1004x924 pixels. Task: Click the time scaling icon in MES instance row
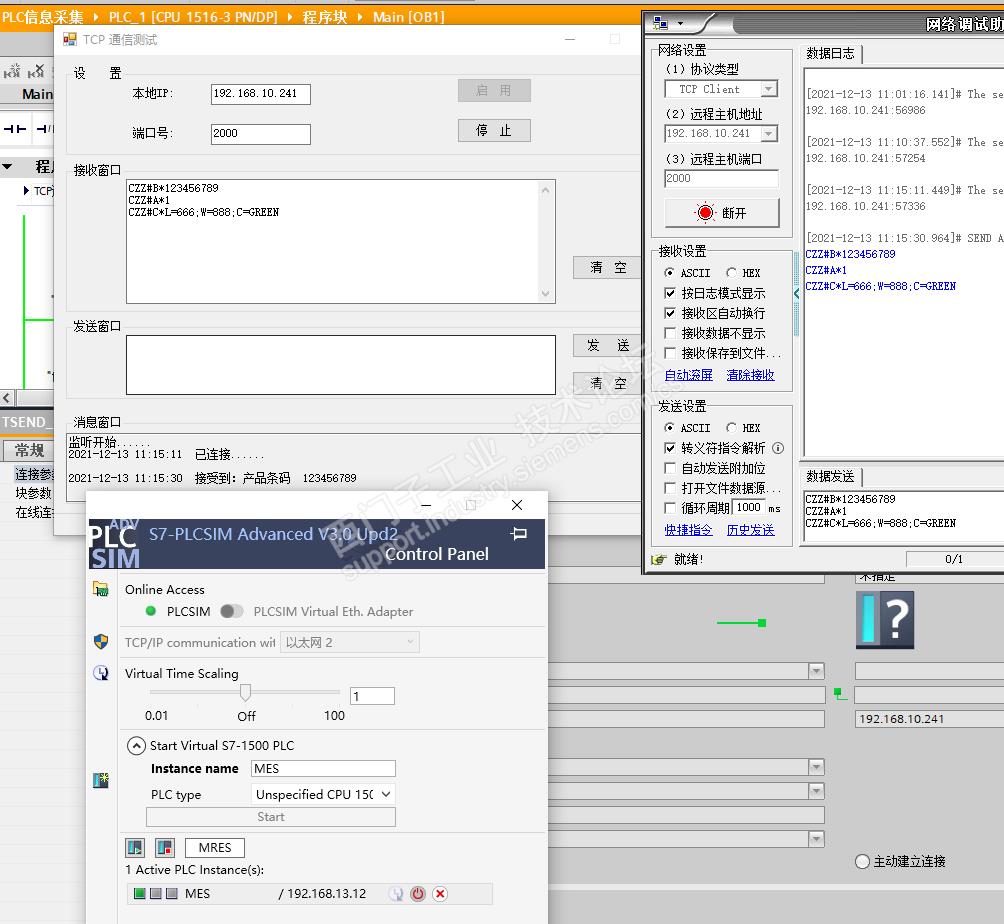(x=396, y=894)
